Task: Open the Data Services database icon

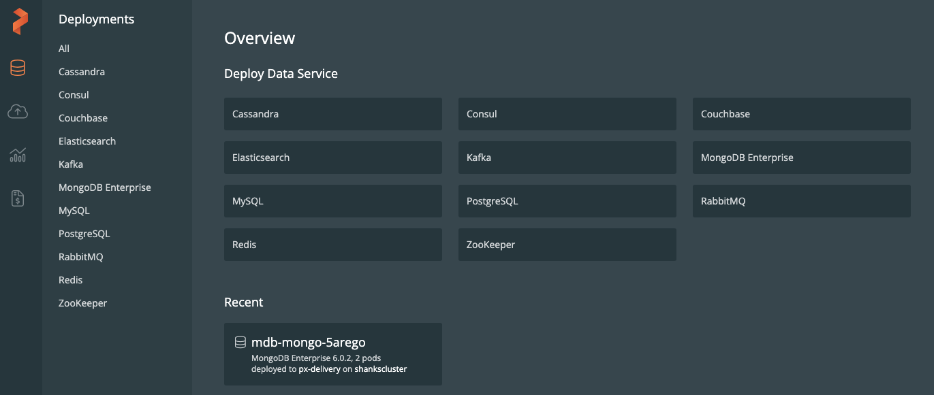Action: tap(18, 68)
